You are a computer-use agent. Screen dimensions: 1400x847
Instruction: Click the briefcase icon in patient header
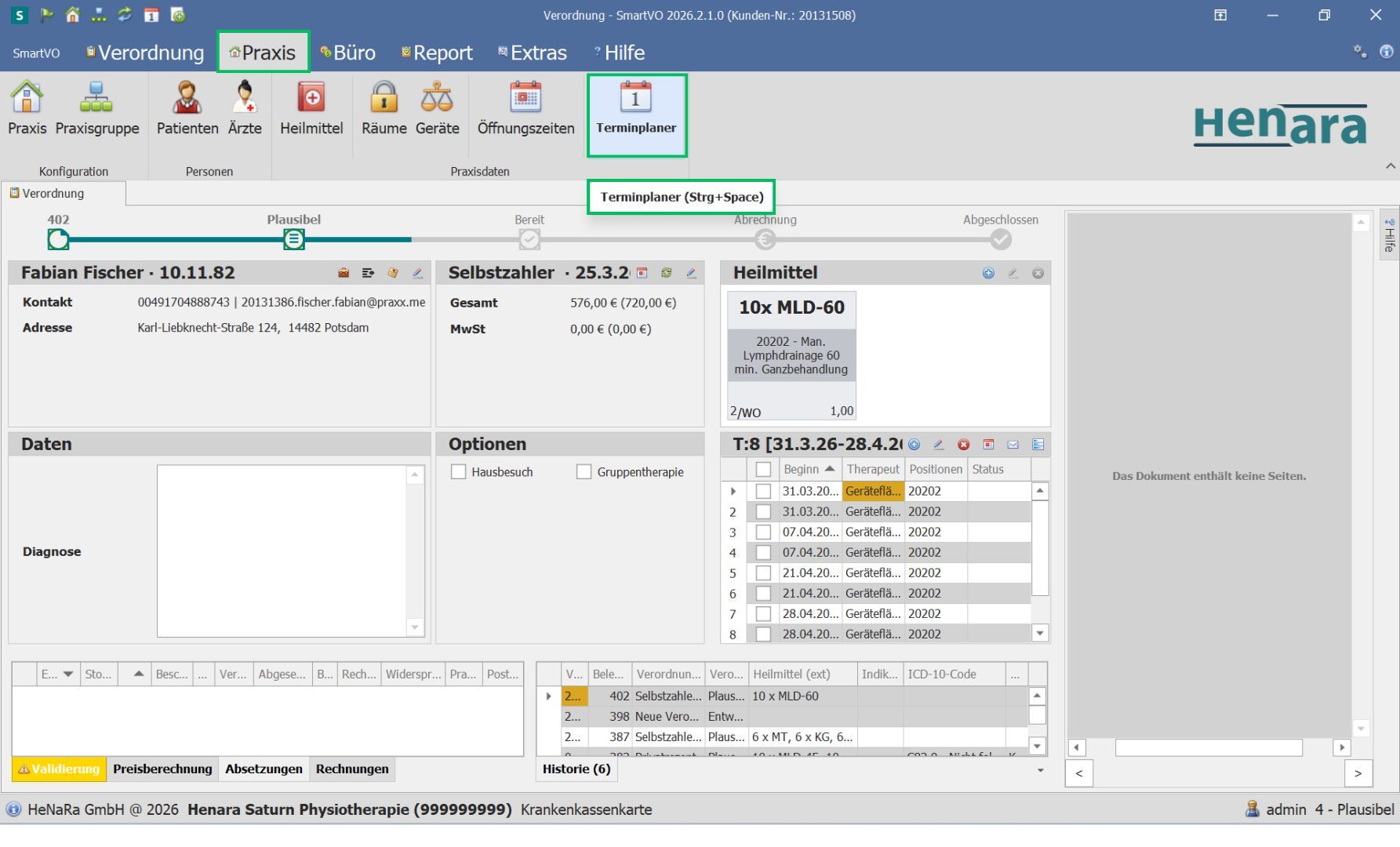point(344,273)
